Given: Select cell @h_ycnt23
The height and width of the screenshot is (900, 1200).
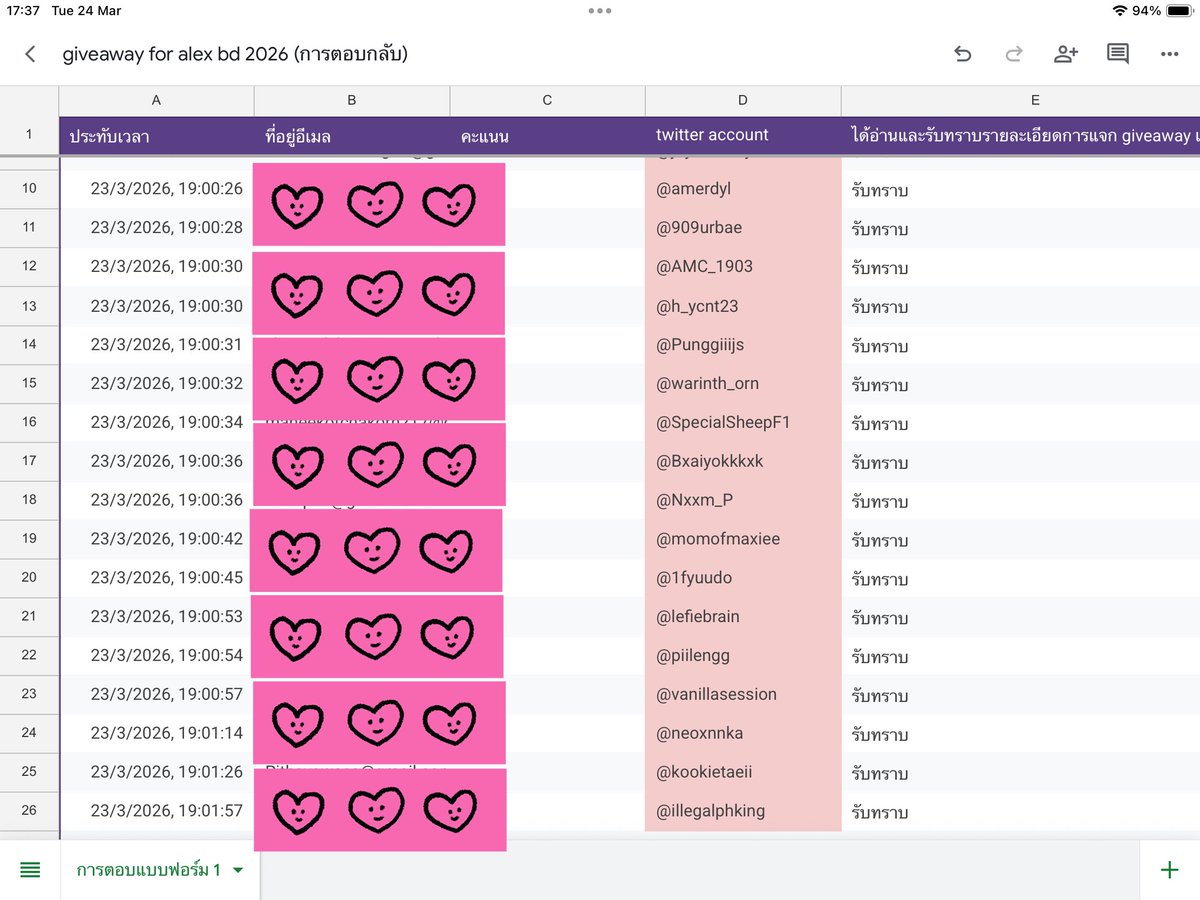Looking at the screenshot, I should (743, 306).
